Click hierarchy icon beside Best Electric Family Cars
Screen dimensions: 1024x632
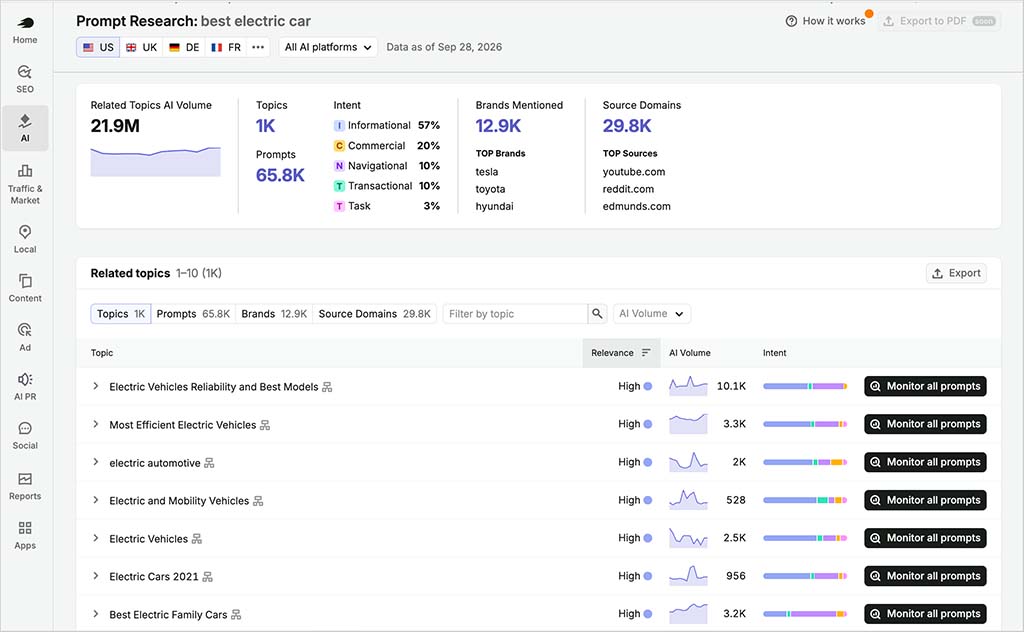point(236,614)
